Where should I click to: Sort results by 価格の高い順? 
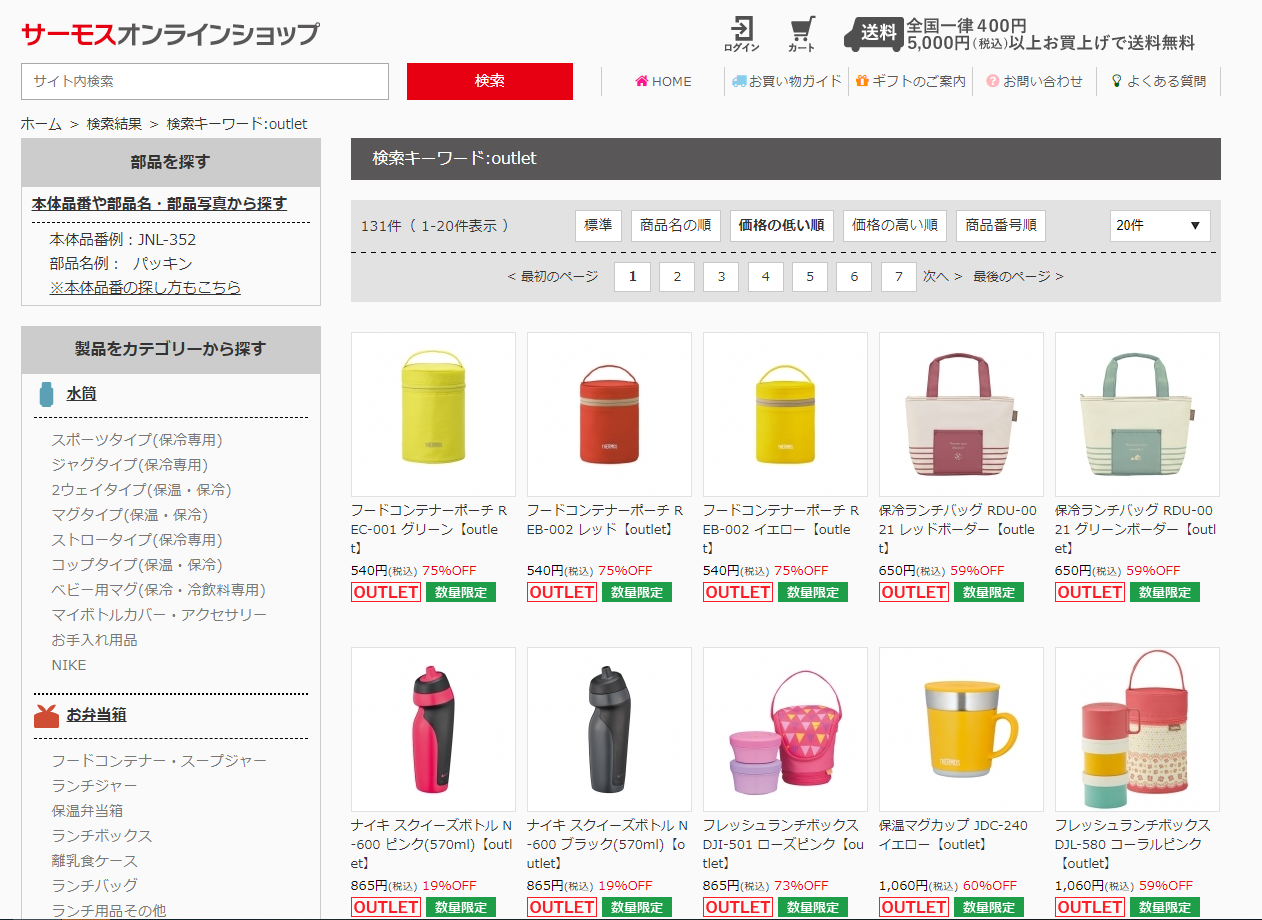tap(895, 226)
